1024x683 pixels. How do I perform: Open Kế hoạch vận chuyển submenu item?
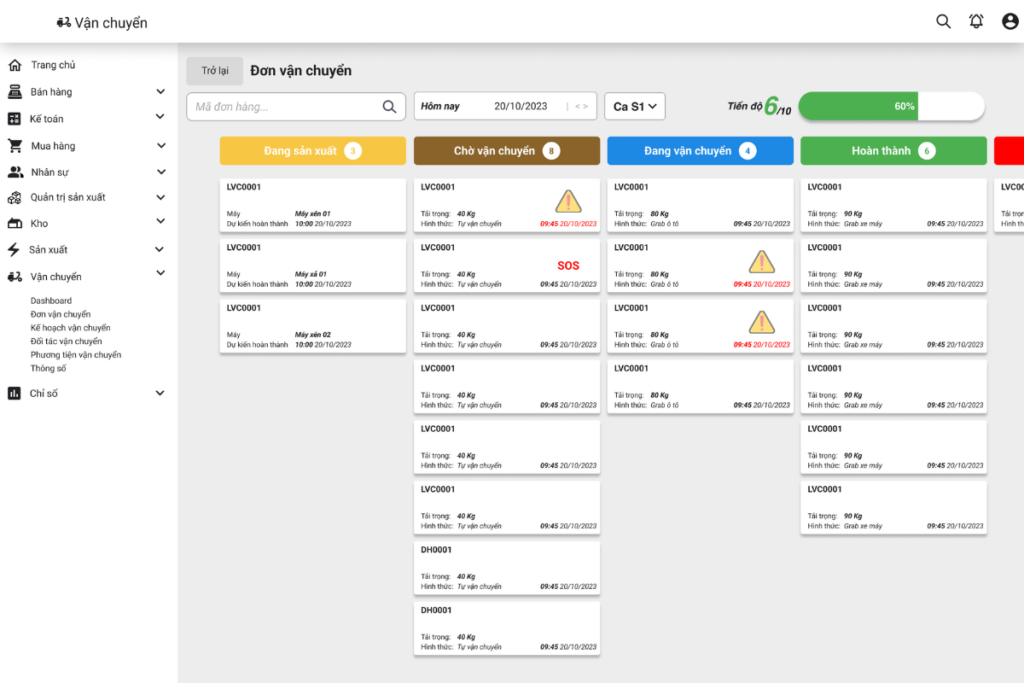tap(70, 328)
